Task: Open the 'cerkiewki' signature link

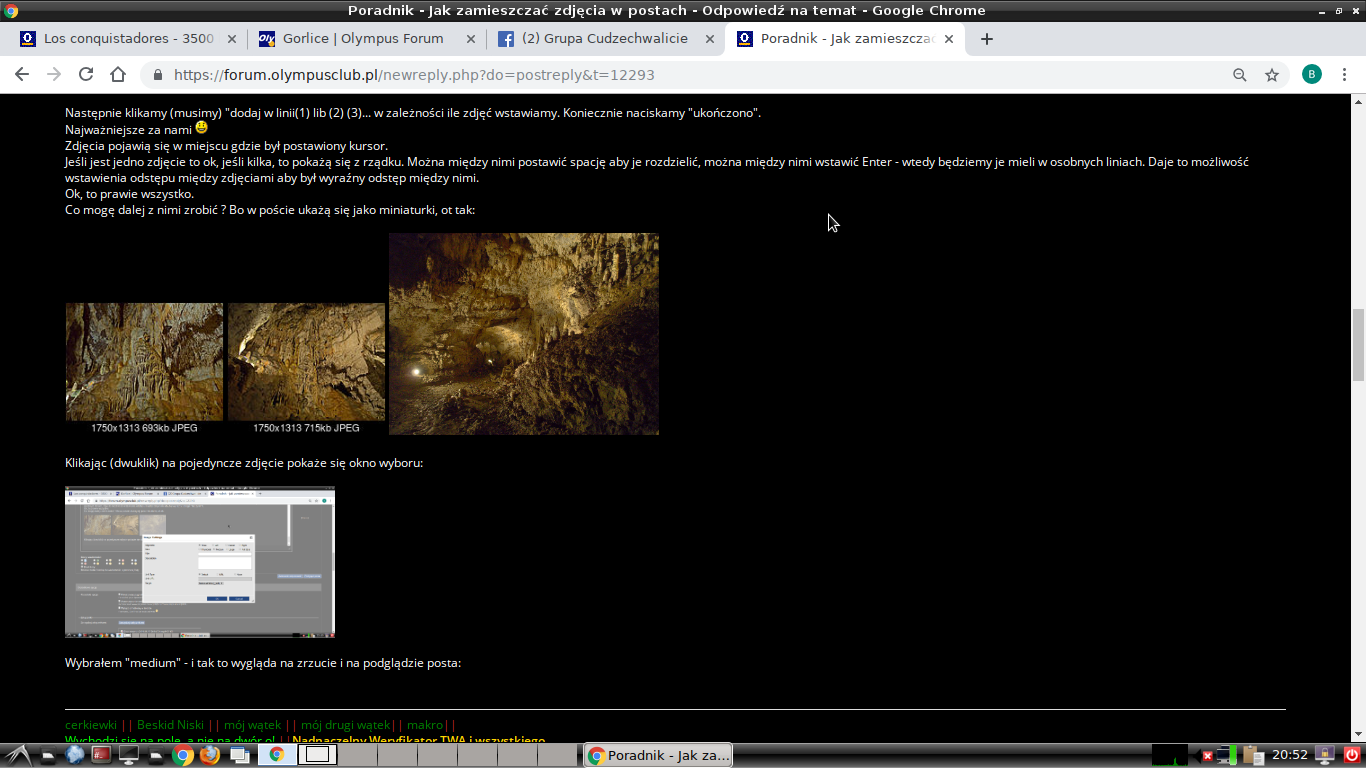Action: (91, 725)
